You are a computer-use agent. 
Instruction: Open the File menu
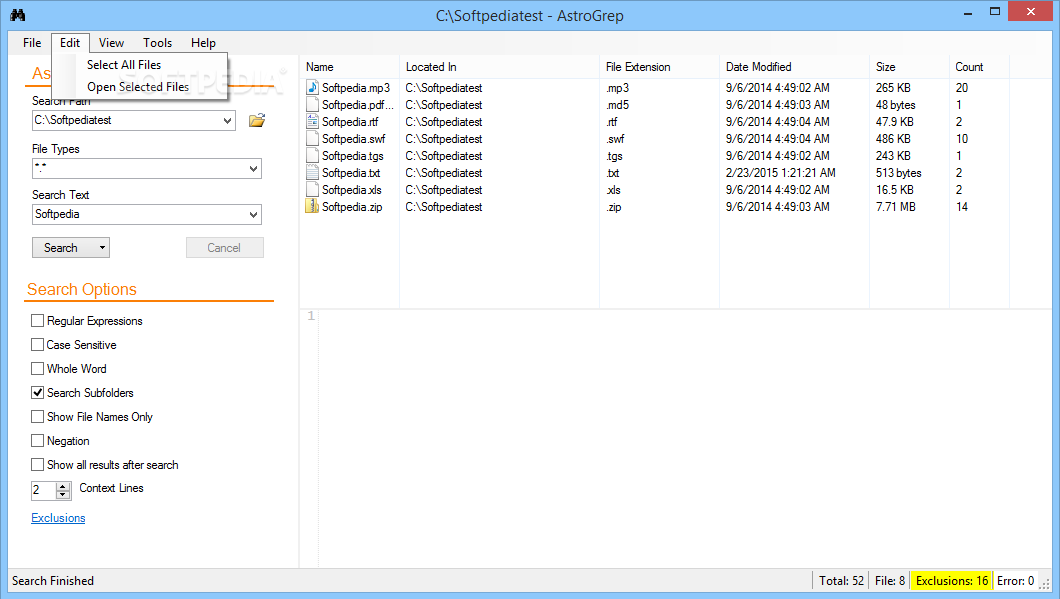pyautogui.click(x=32, y=43)
